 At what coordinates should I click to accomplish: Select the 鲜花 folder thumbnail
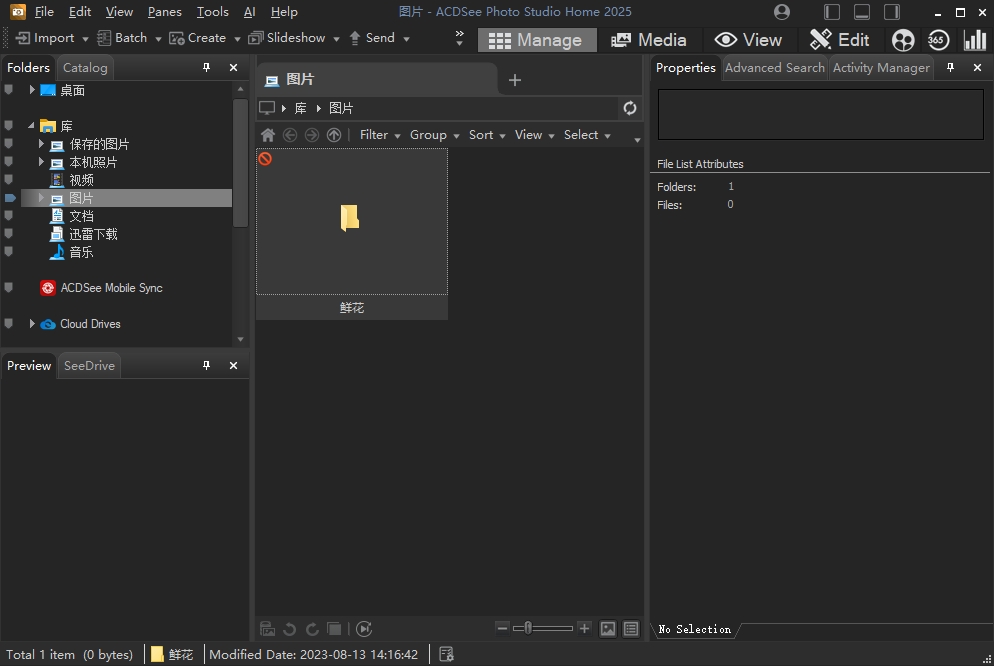coord(351,222)
